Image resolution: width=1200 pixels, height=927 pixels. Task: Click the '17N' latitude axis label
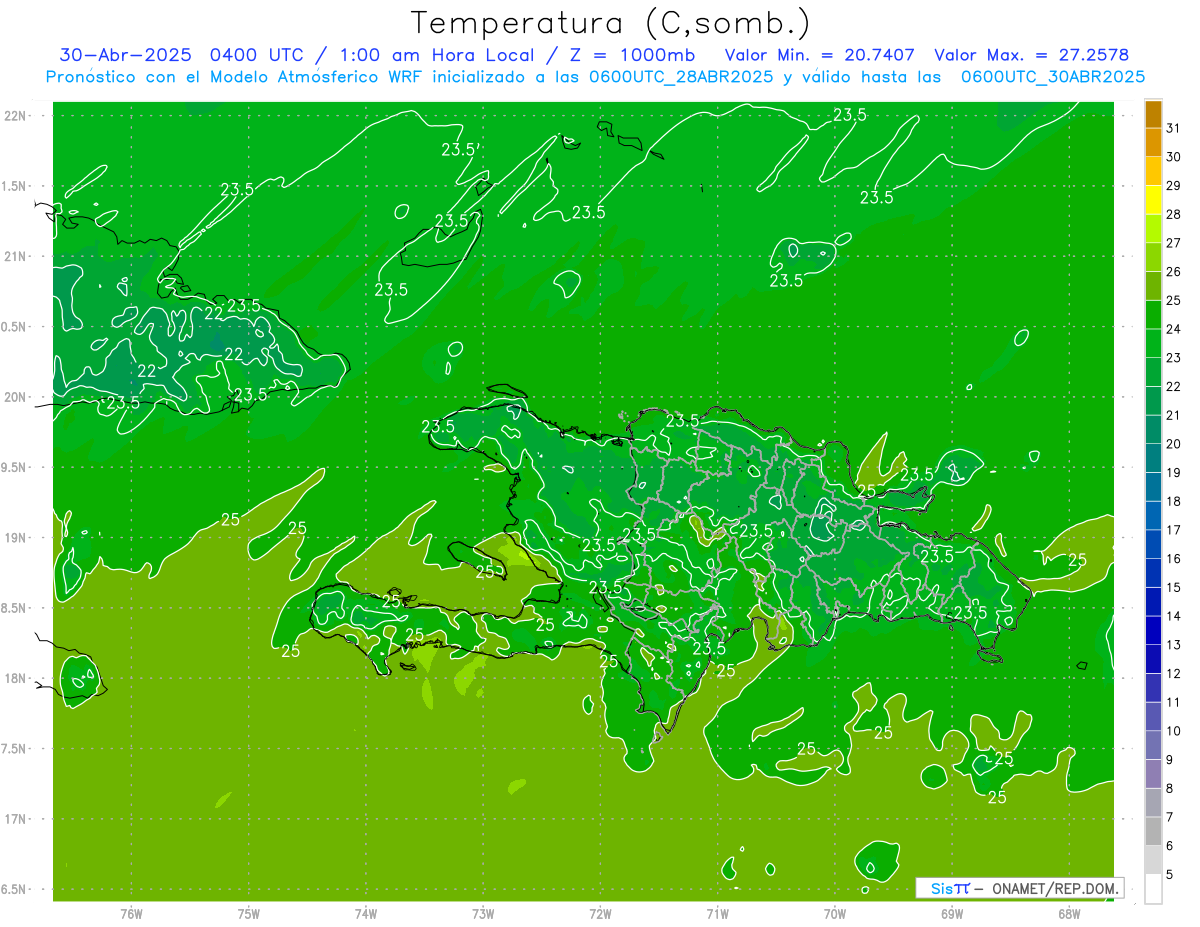(17, 819)
